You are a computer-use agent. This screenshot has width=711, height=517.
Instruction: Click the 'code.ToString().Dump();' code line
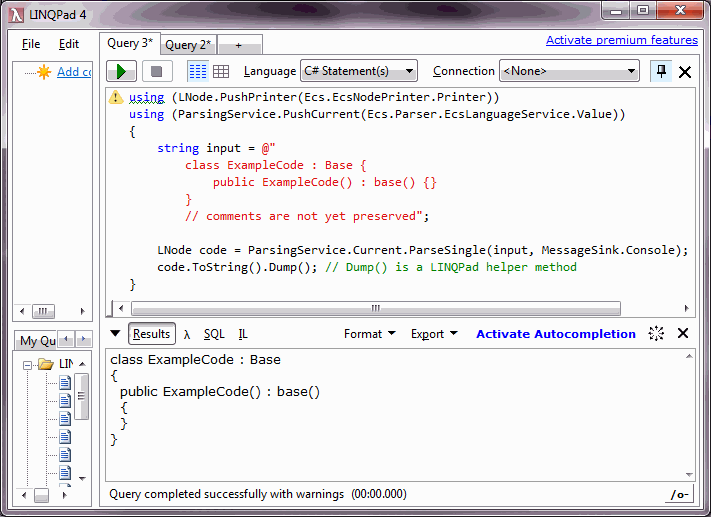pos(237,267)
